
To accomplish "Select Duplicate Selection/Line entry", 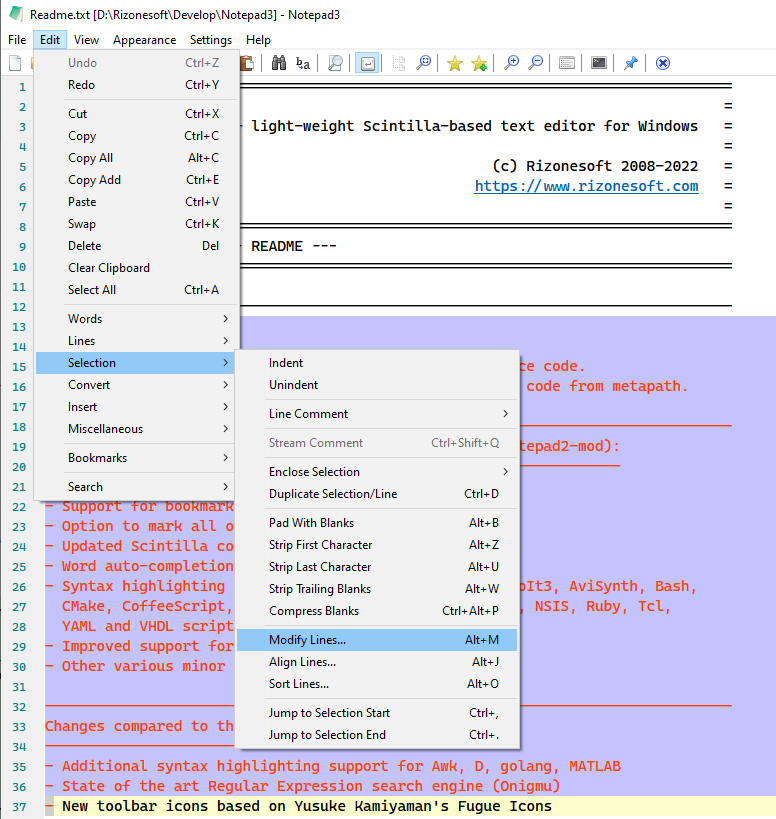I will tap(377, 494).
